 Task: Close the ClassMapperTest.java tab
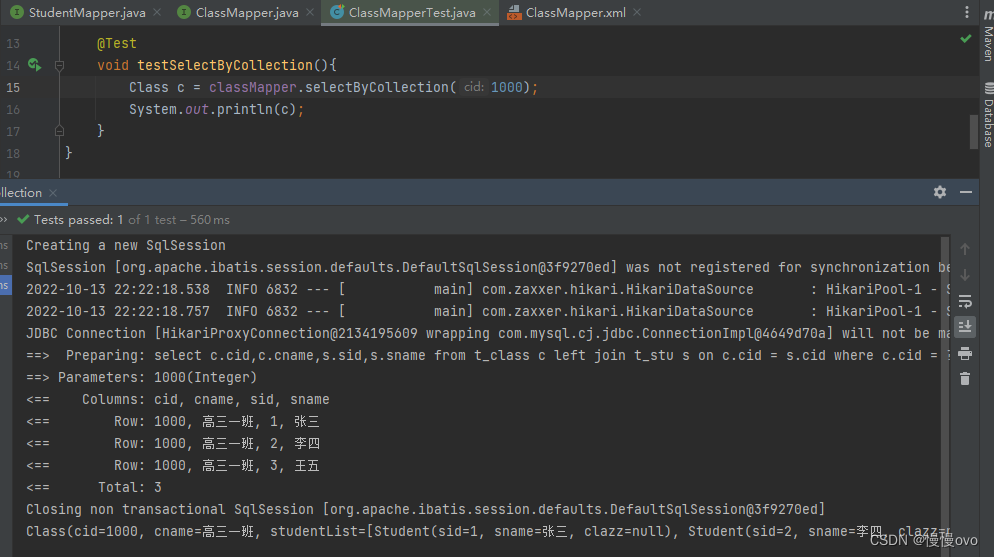tap(487, 13)
